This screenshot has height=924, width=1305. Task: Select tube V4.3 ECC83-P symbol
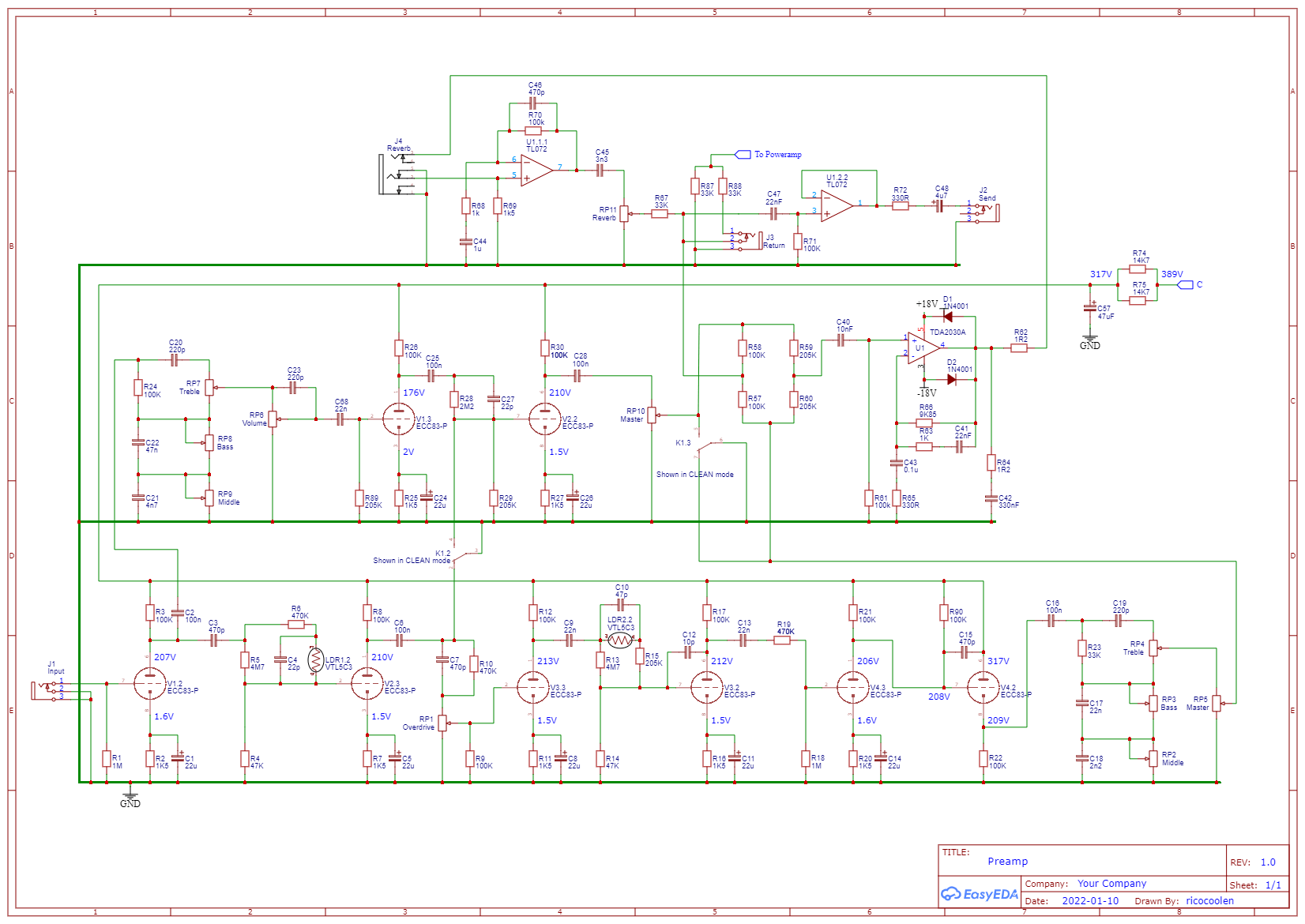tap(853, 688)
